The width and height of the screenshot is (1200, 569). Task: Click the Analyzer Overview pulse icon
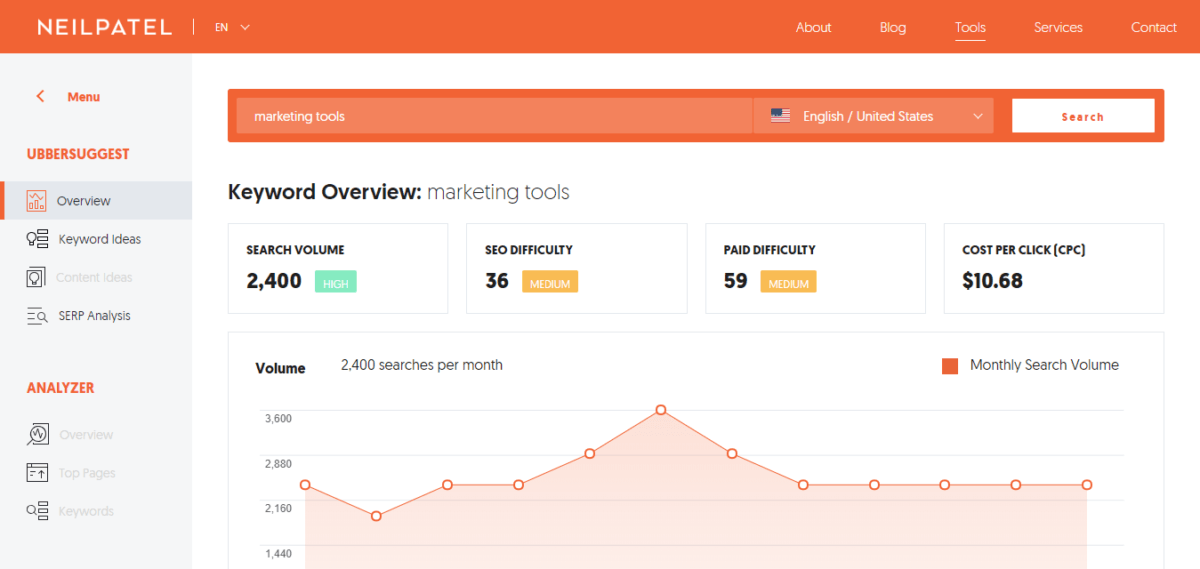tap(37, 434)
